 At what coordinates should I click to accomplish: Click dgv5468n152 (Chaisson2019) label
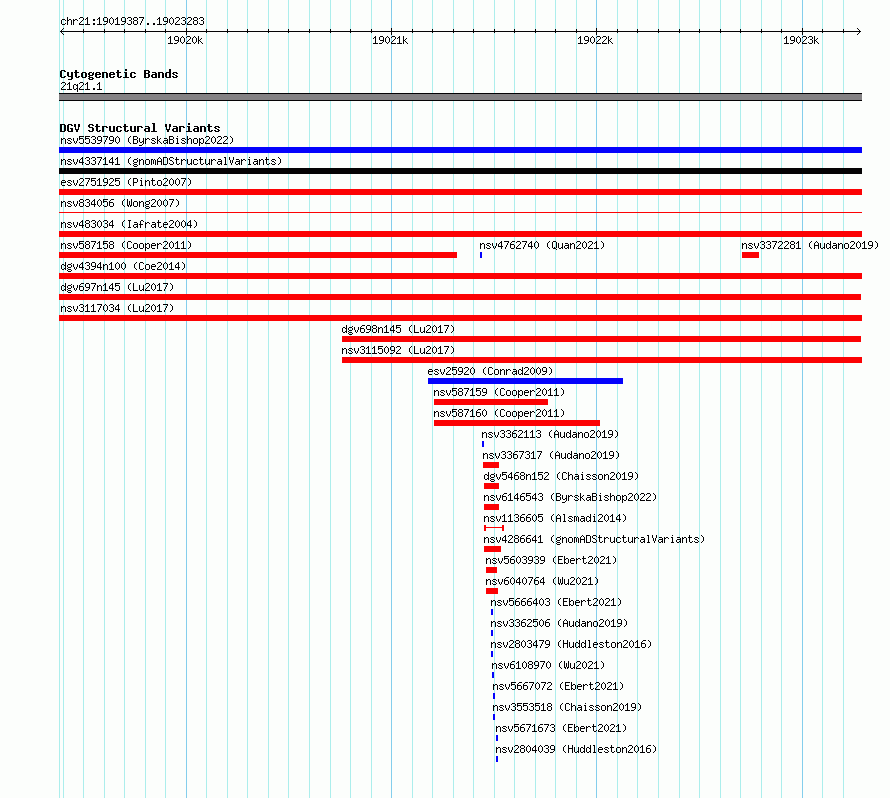(x=561, y=476)
